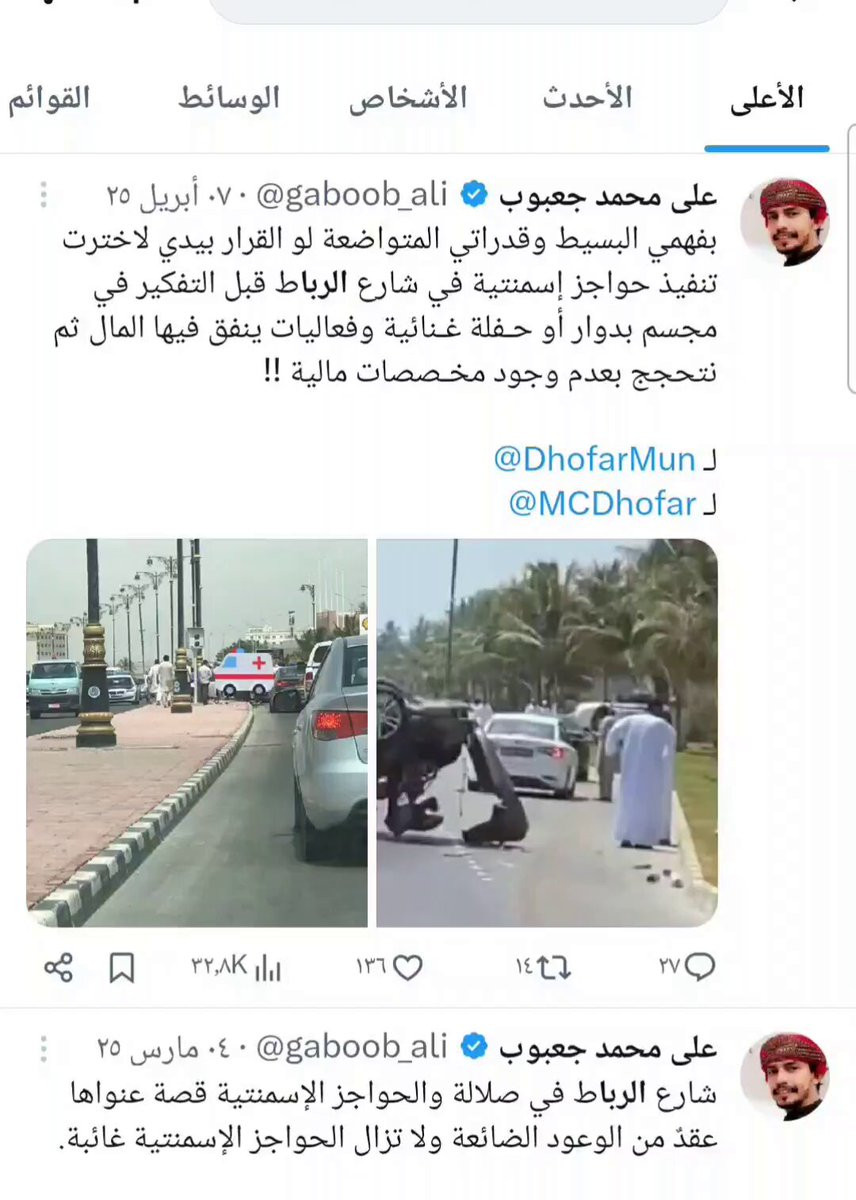Switch to الوسائط tab
Image resolution: width=856 pixels, height=1200 pixels.
coord(229,99)
